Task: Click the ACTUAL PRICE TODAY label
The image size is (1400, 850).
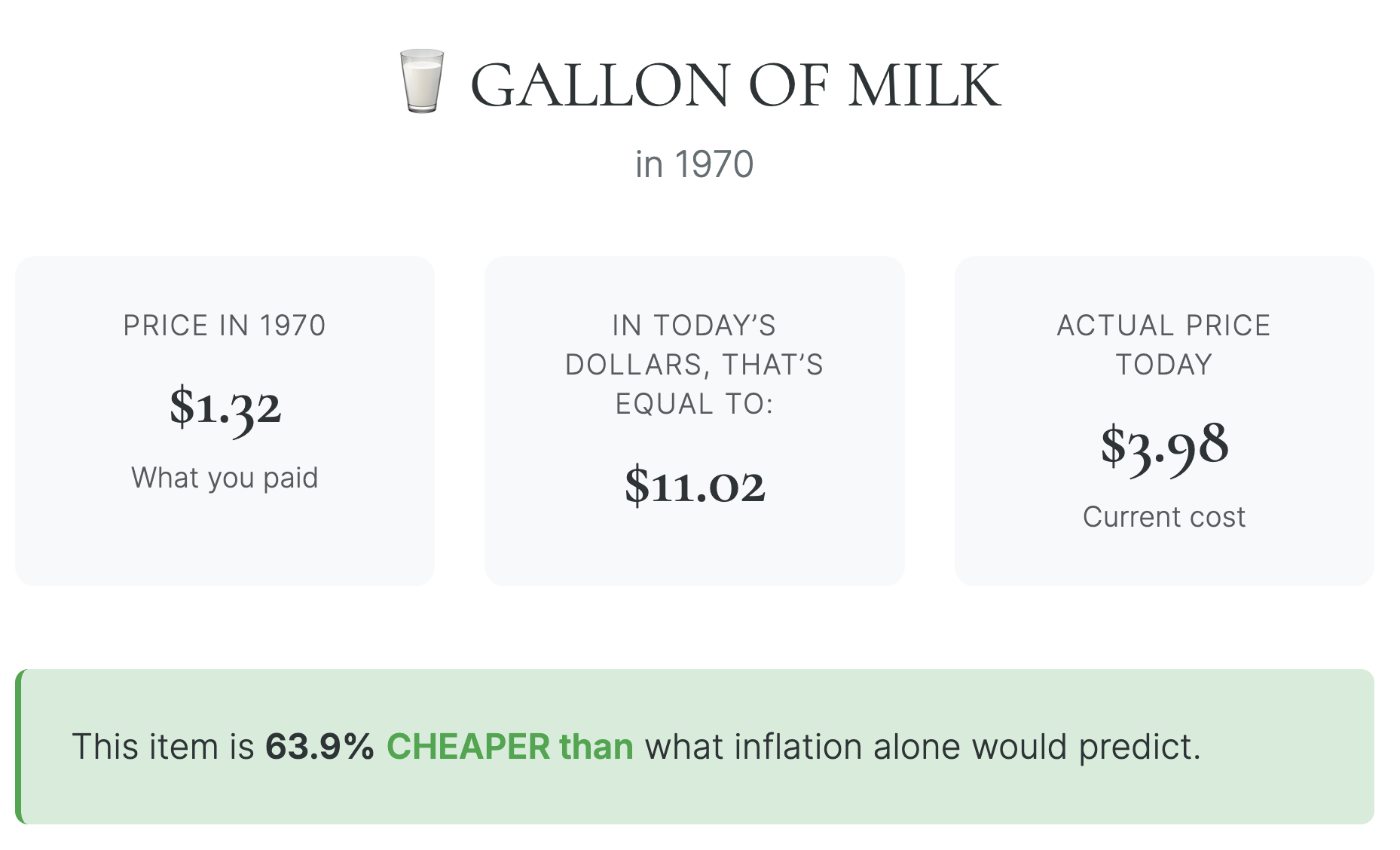Action: pos(1163,345)
